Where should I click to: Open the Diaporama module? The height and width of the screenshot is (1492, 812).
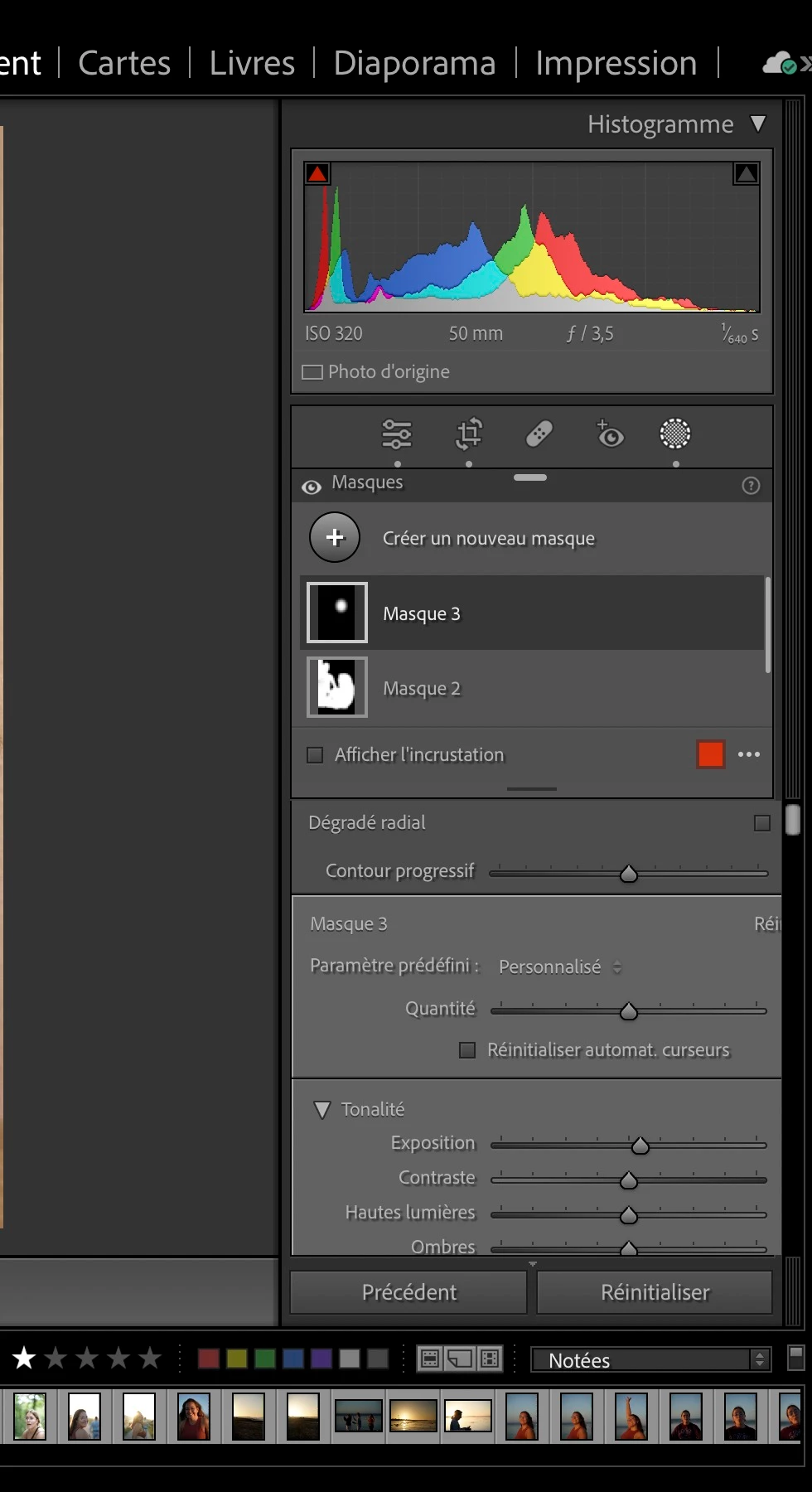click(414, 63)
